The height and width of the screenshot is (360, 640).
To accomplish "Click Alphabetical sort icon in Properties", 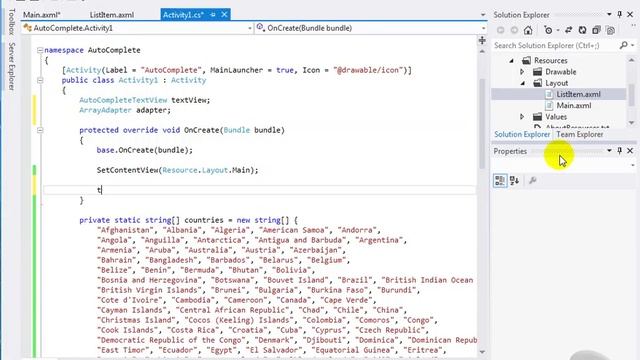I will [x=514, y=180].
